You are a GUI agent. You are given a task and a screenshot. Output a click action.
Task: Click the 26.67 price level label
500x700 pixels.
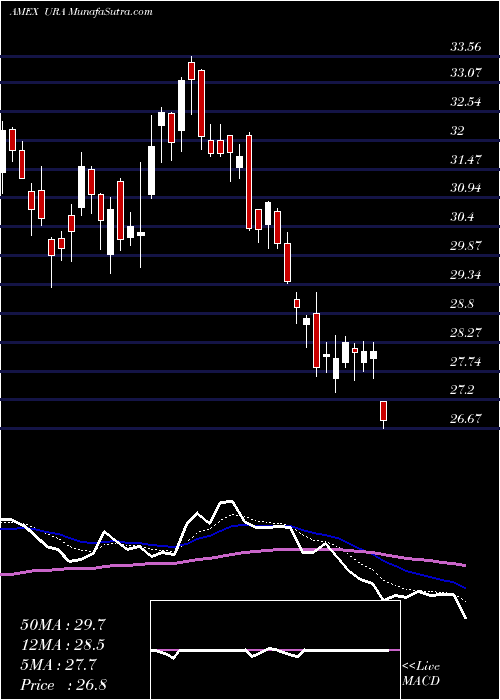pos(466,419)
